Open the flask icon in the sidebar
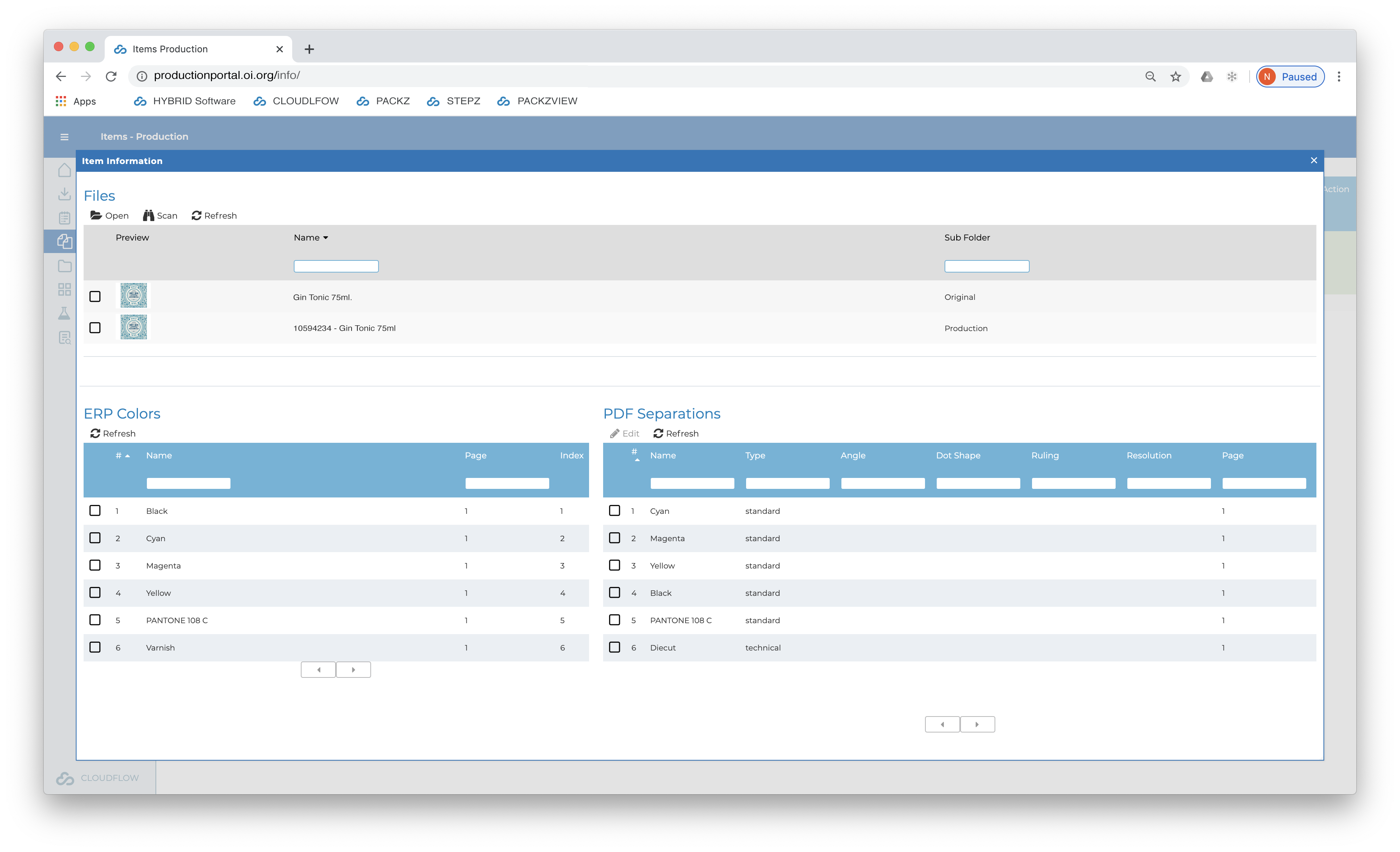 pyautogui.click(x=64, y=314)
